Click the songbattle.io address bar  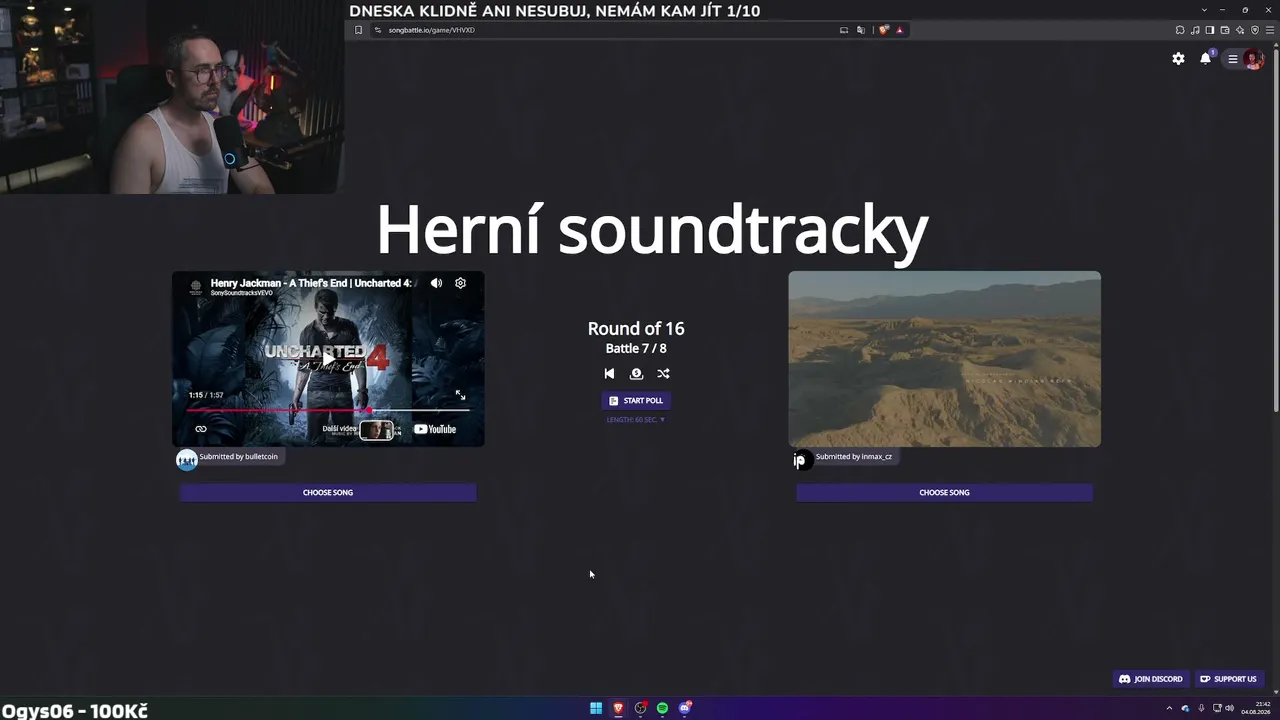(x=600, y=30)
